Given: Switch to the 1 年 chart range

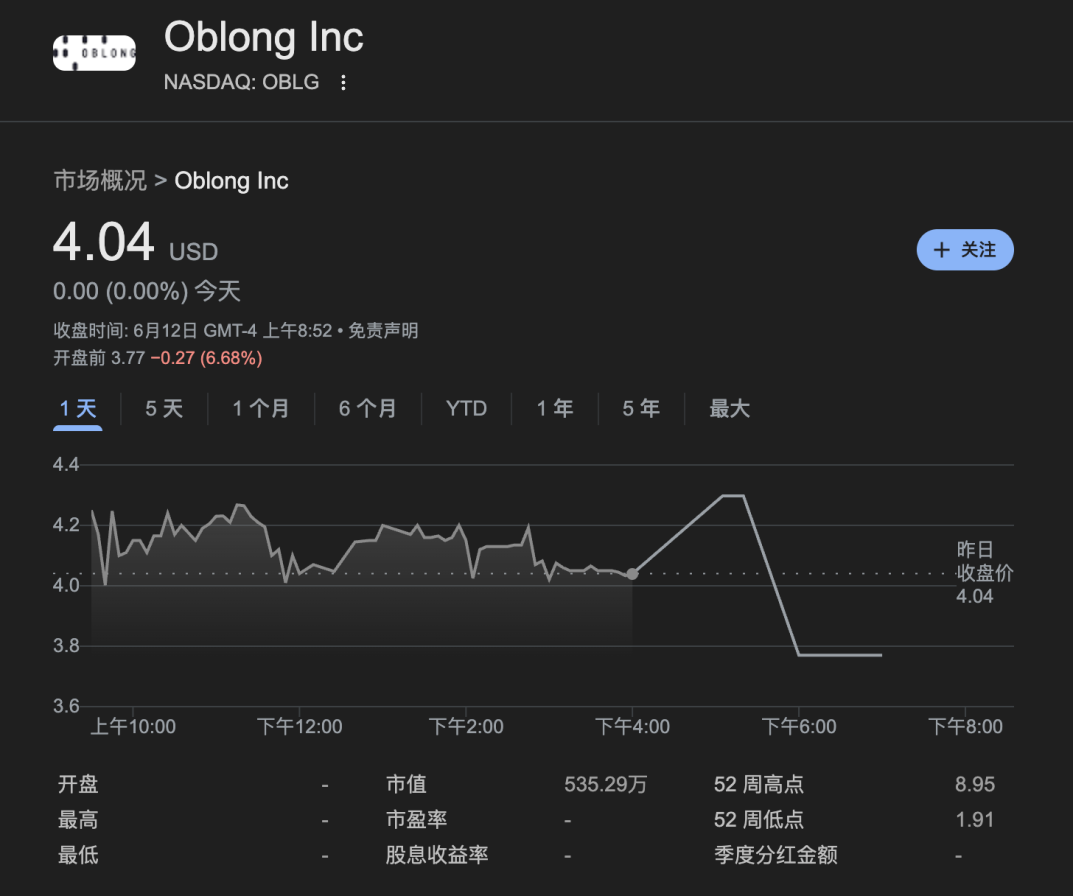Looking at the screenshot, I should click(x=554, y=409).
